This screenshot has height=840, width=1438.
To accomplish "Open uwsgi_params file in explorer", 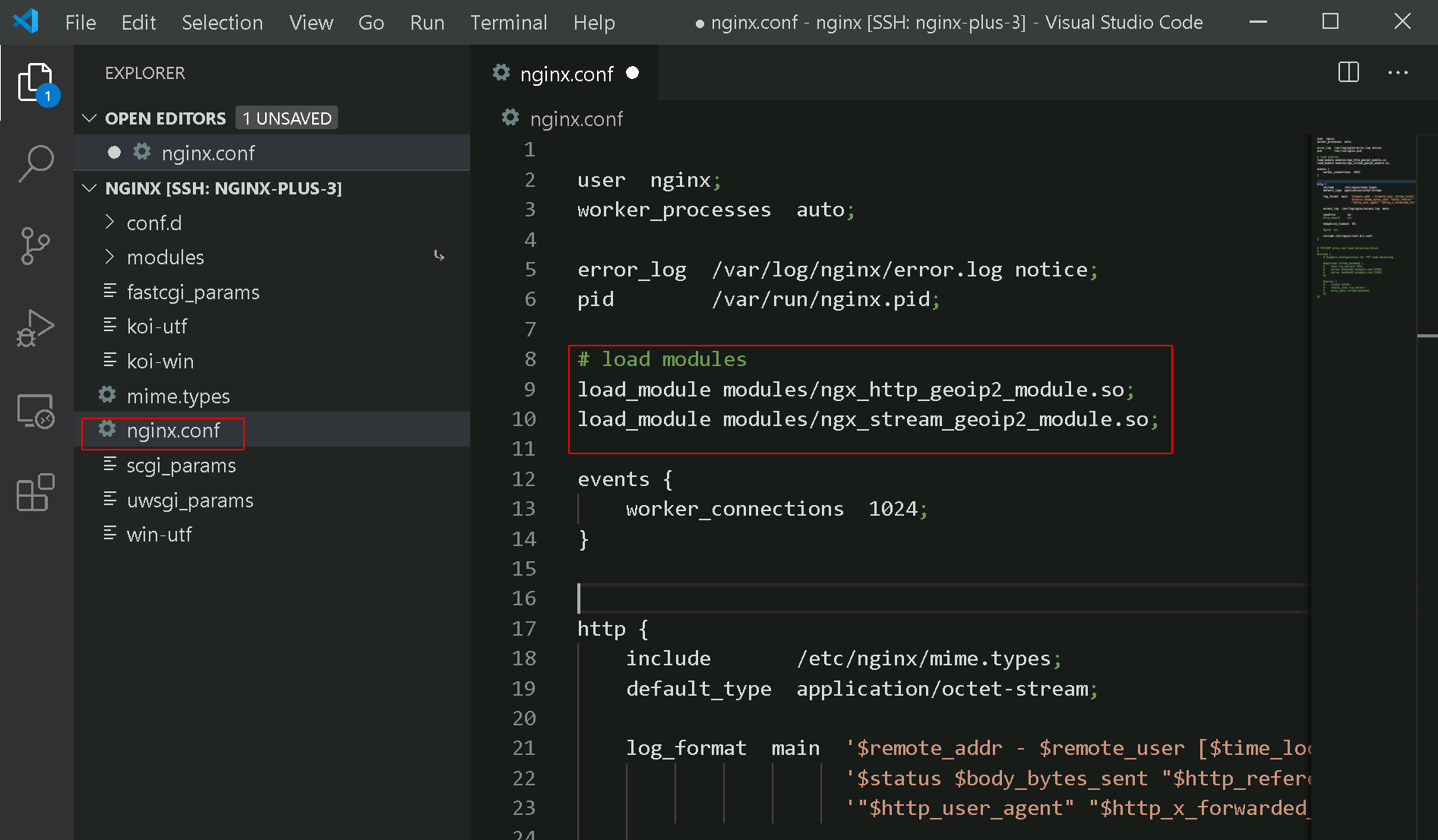I will tap(272, 500).
